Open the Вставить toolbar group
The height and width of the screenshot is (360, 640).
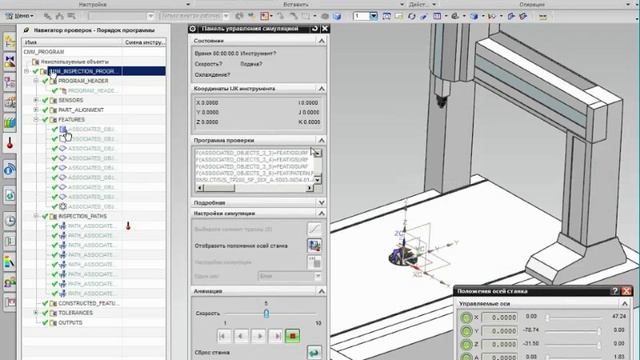coord(296,4)
